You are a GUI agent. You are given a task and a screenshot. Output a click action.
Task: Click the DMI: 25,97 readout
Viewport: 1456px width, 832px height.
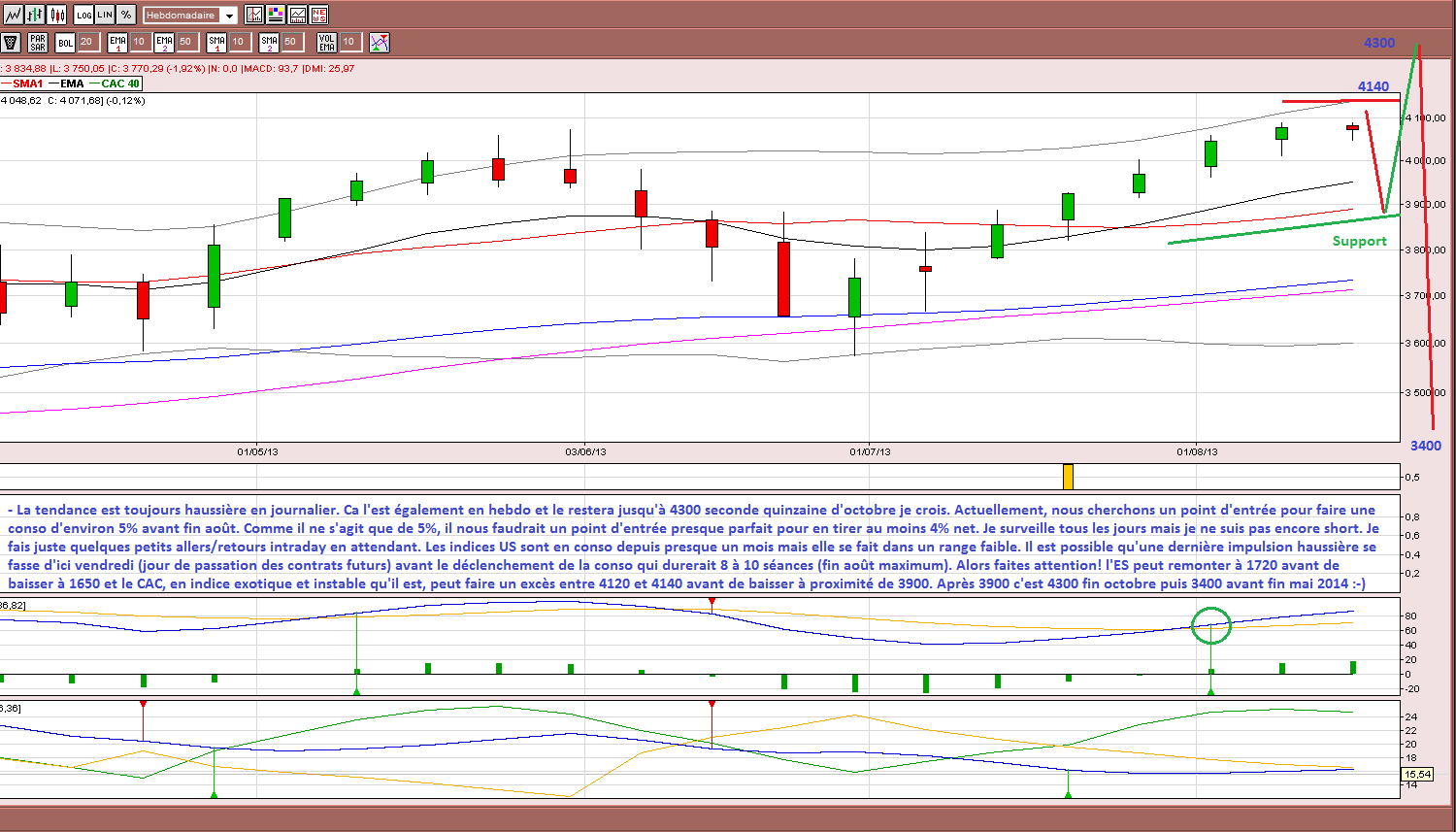[329, 69]
